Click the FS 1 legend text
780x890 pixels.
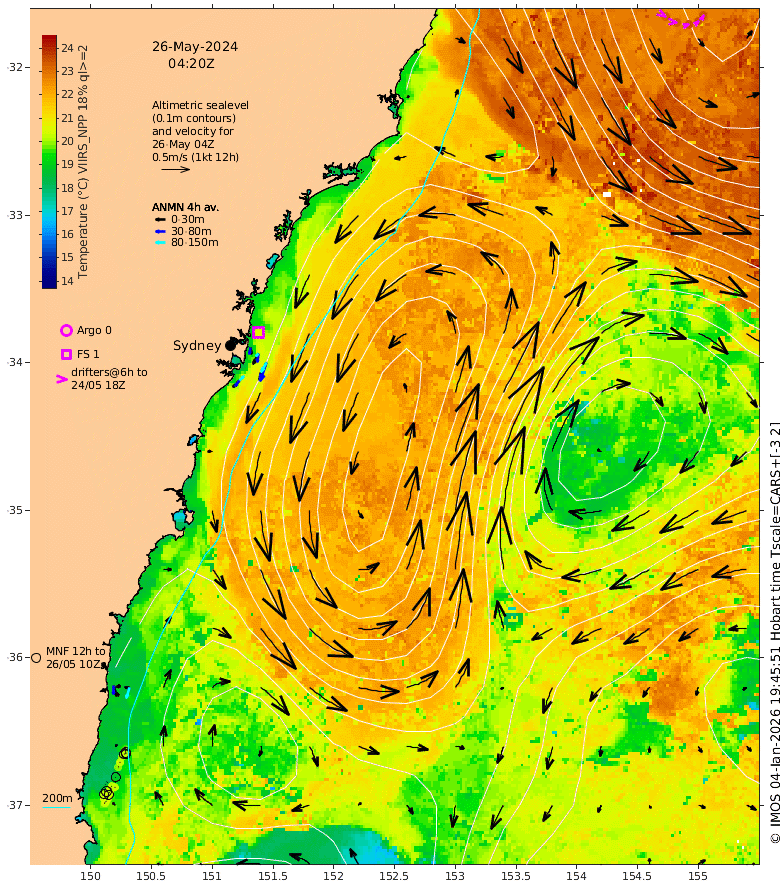point(88,354)
